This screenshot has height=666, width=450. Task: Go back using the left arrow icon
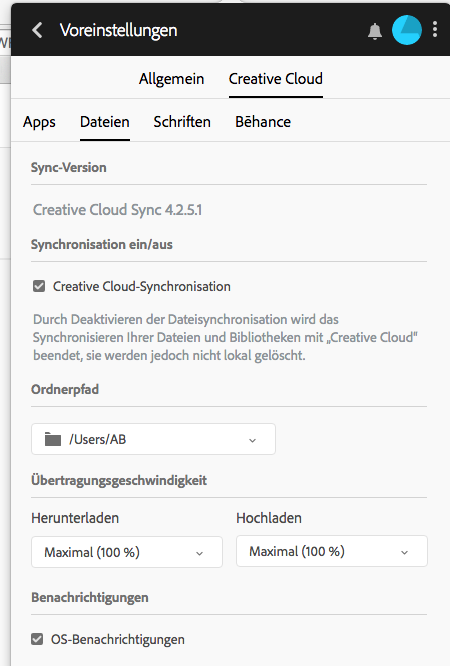tap(37, 30)
